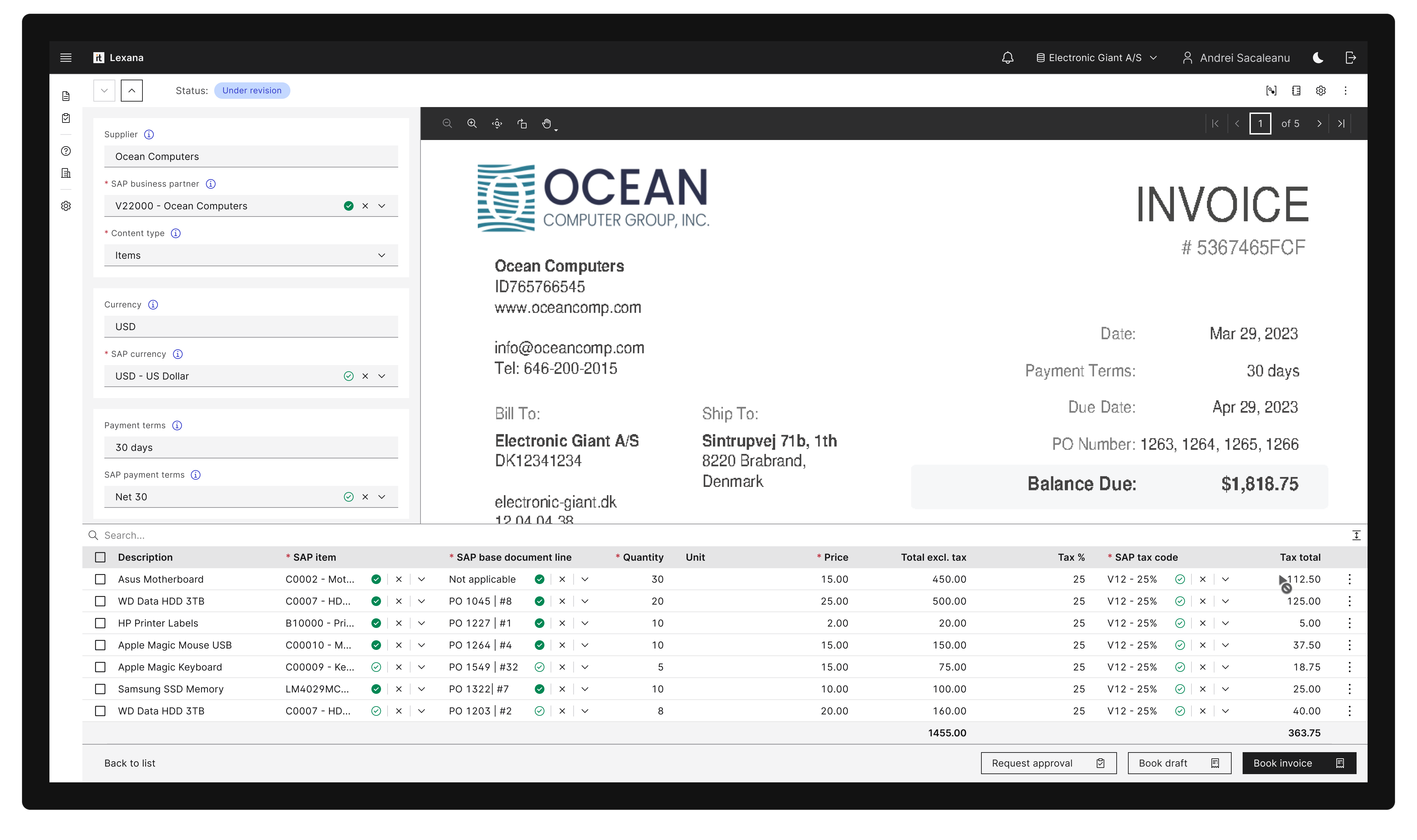Click the notifications bell in the top bar
1417x840 pixels.
1008,57
